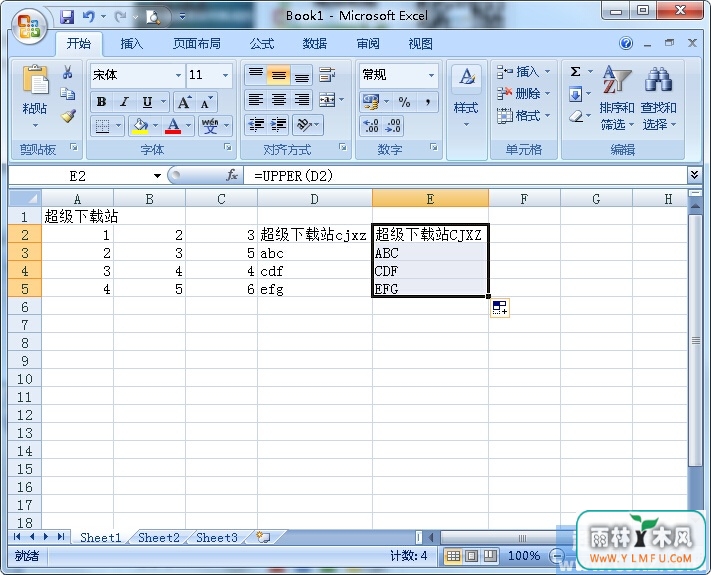Open the fill color dropdown arrow

click(156, 126)
